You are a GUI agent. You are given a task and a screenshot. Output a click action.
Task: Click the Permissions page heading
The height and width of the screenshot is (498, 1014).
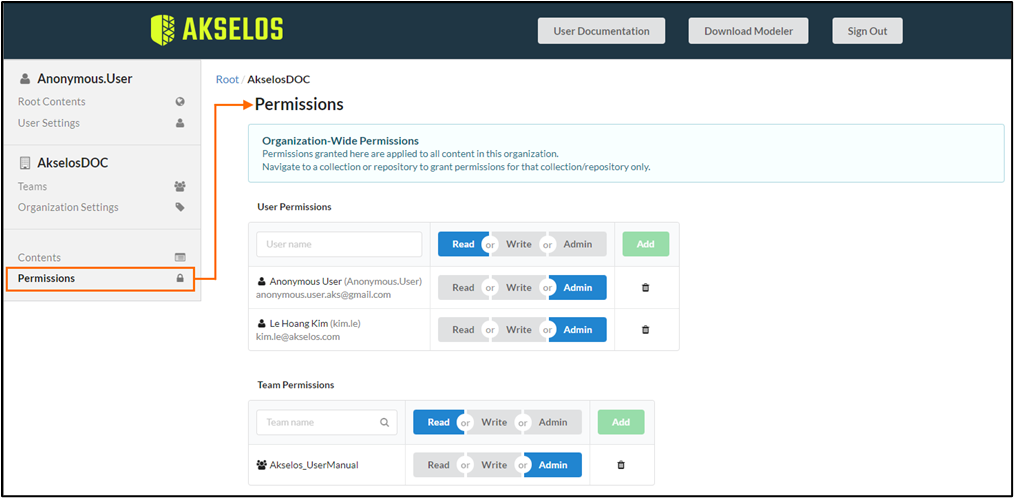click(299, 104)
